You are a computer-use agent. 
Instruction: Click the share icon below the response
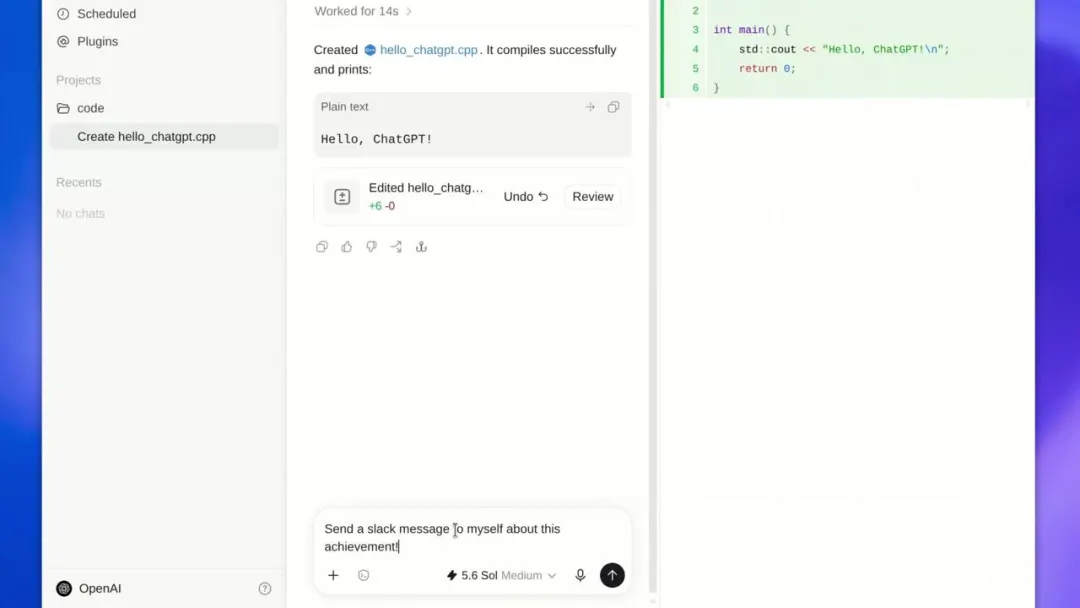pyautogui.click(x=421, y=247)
